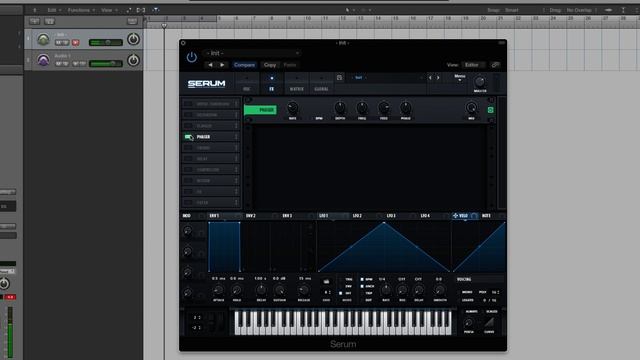Open the Functions dropdown in tracks area
The width and height of the screenshot is (640, 360).
click(81, 10)
